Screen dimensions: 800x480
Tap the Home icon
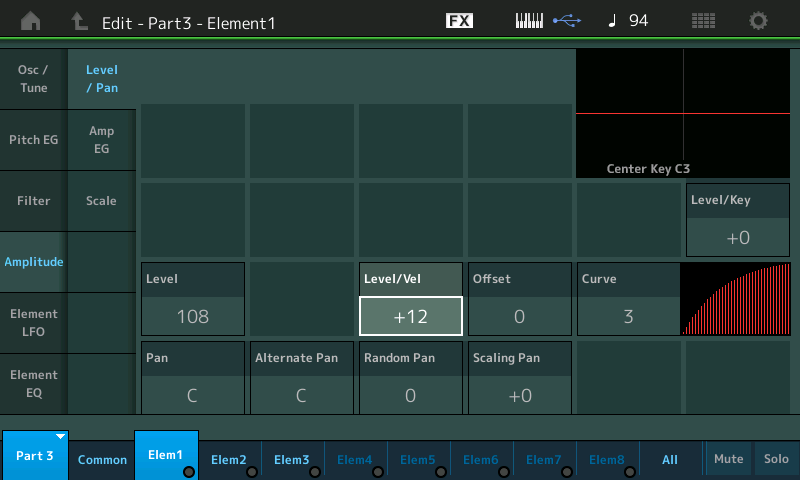pyautogui.click(x=31, y=21)
